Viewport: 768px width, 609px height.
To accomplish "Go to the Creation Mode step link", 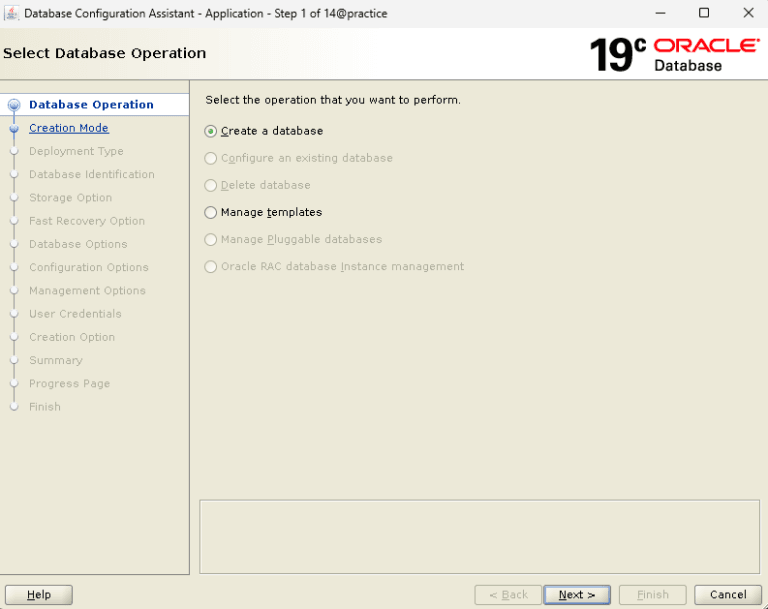I will (69, 128).
